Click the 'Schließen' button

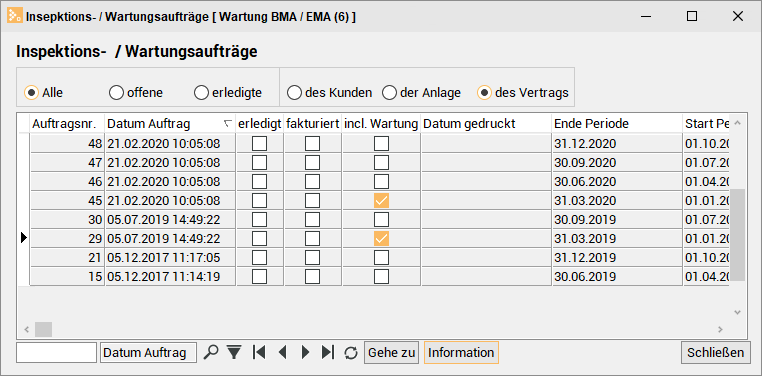point(715,353)
